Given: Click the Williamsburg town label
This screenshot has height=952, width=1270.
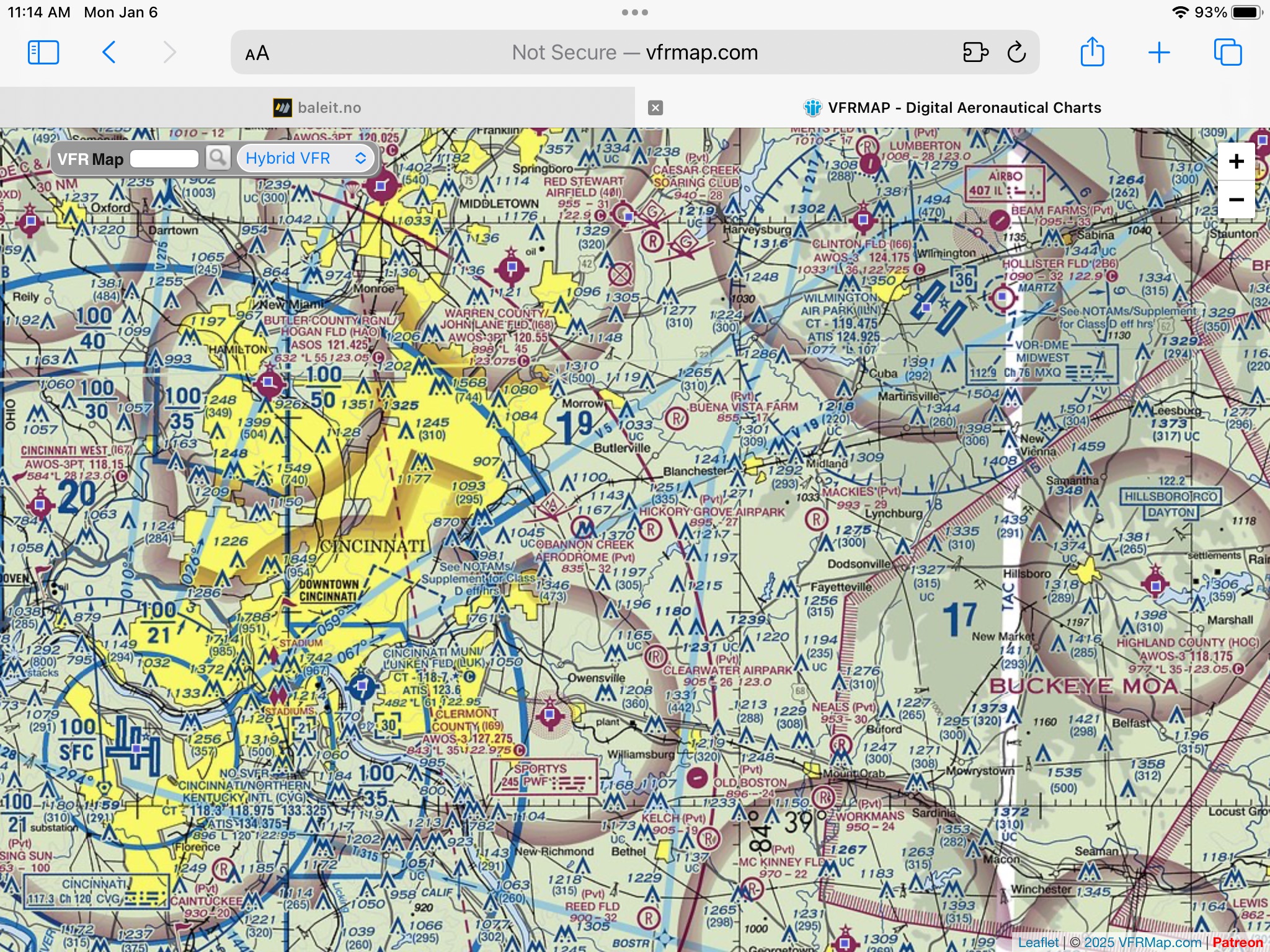Looking at the screenshot, I should pyautogui.click(x=641, y=755).
